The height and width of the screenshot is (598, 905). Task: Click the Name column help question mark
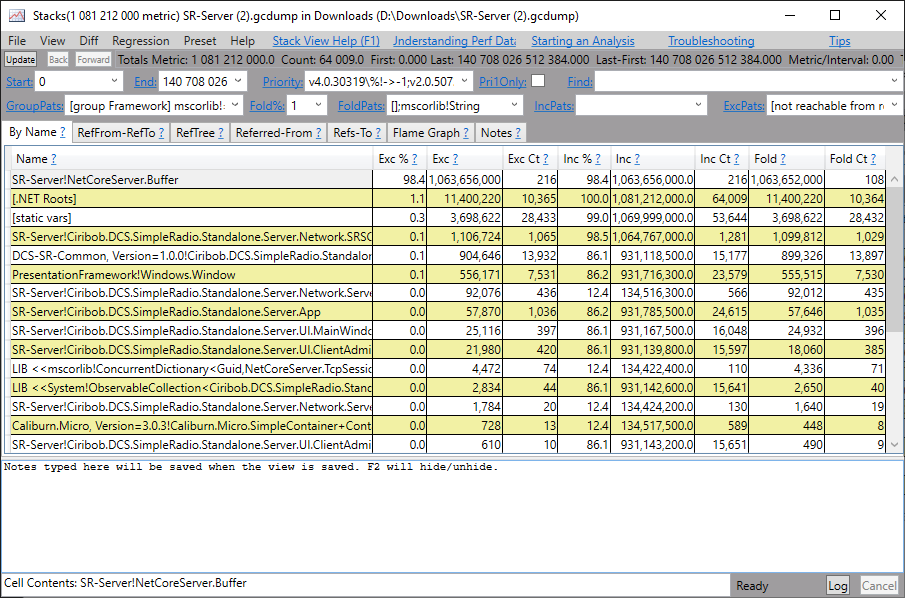click(x=55, y=158)
